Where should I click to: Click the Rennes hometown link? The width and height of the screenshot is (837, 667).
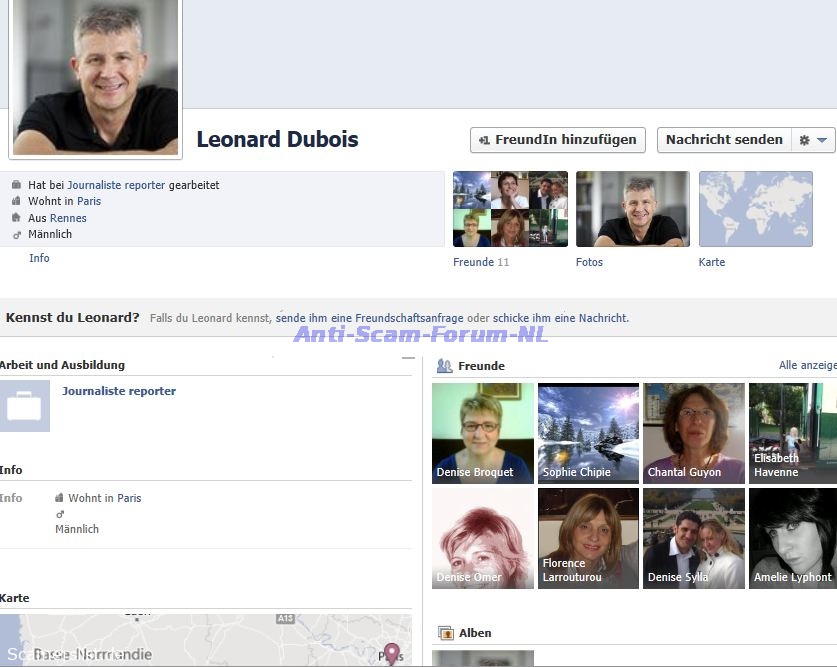coord(68,218)
